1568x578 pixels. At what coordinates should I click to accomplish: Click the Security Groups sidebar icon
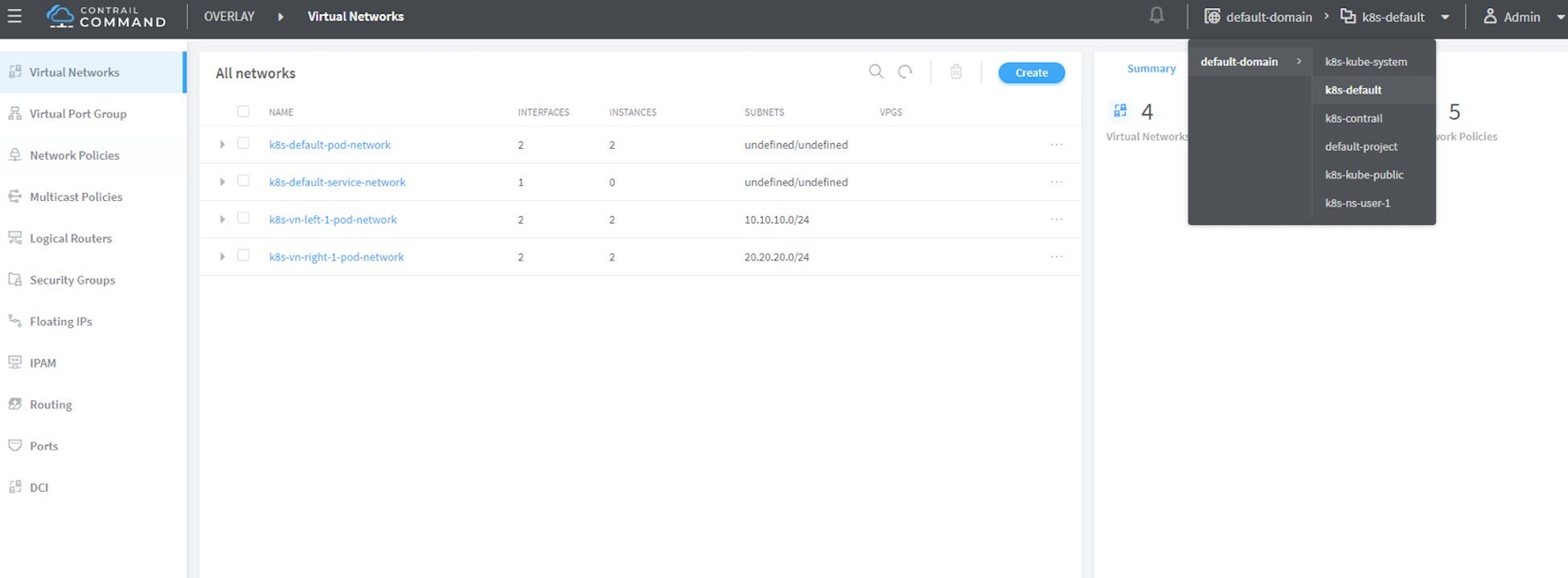click(x=14, y=280)
